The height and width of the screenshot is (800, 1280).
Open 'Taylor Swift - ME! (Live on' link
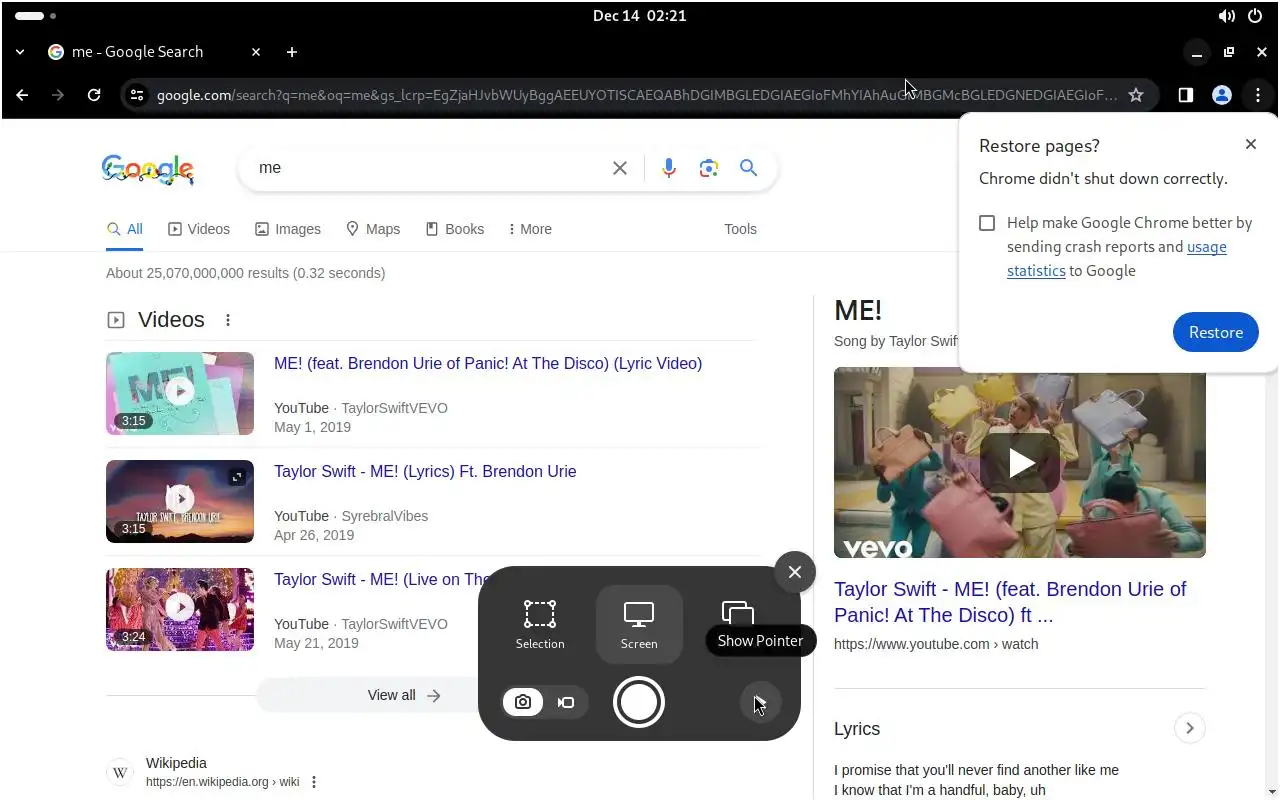(x=382, y=580)
